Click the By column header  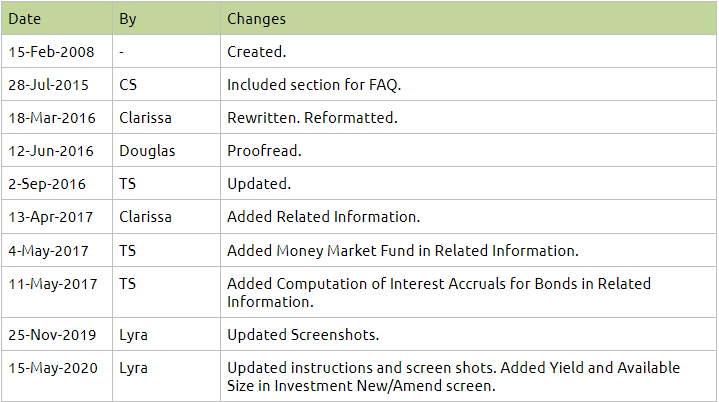pos(127,19)
